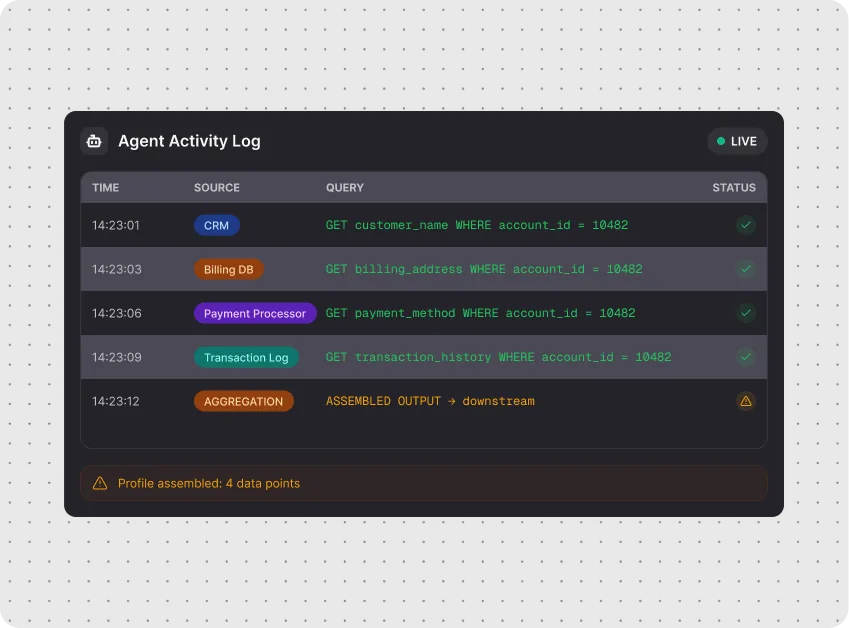
Task: Select the Billing DB source tag
Action: 228,270
